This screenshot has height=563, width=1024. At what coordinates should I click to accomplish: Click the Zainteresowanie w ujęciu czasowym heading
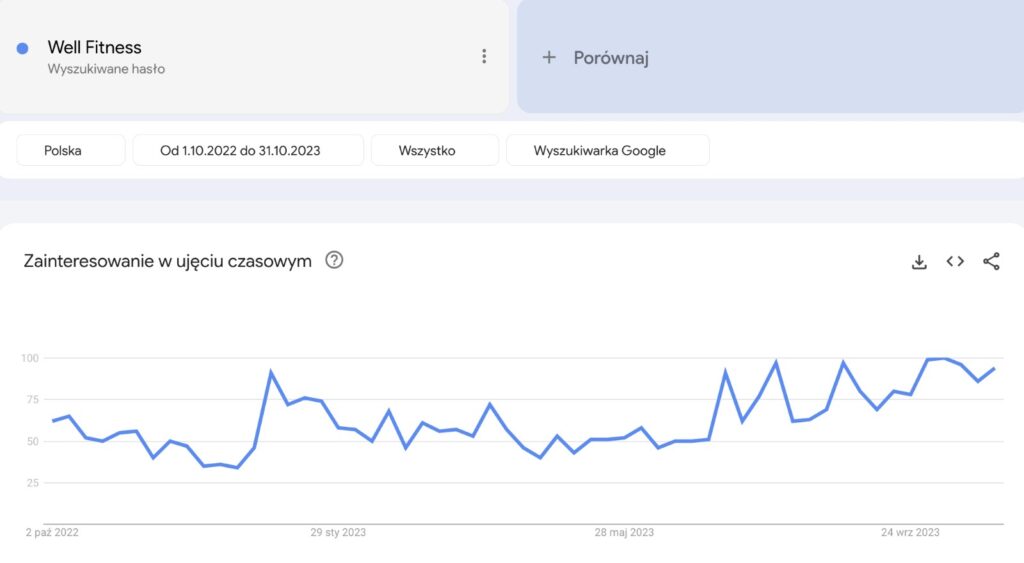click(x=167, y=261)
